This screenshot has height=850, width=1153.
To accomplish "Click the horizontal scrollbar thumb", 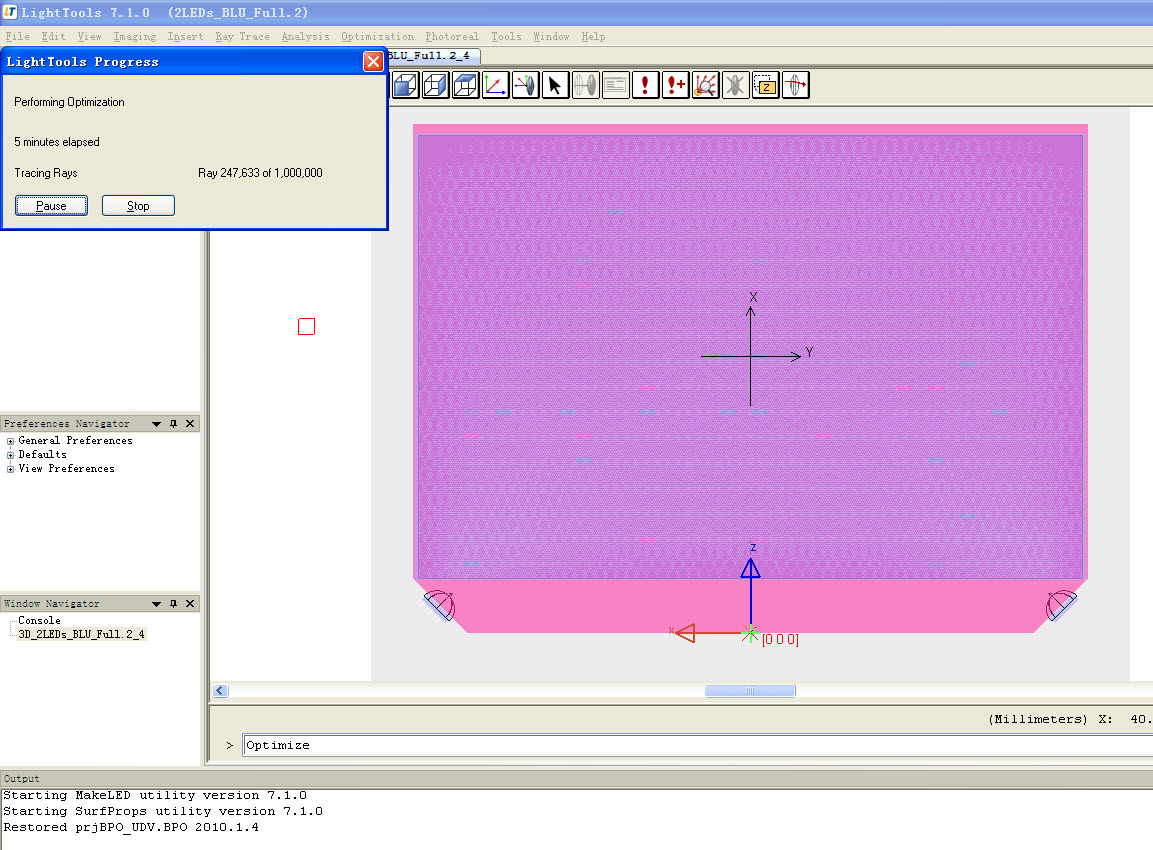I will [x=750, y=690].
